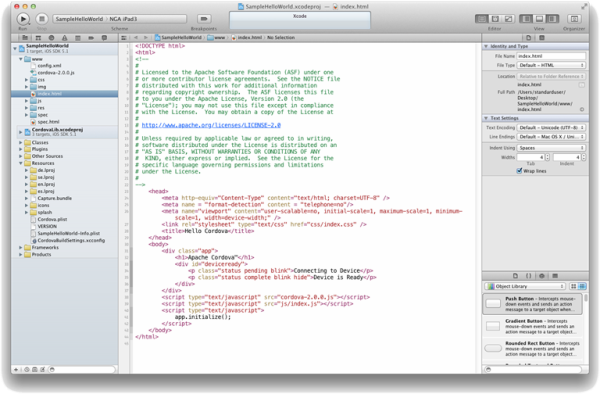Select the Push Button library item
Viewport: 600px width, 394px height.
tap(532, 304)
